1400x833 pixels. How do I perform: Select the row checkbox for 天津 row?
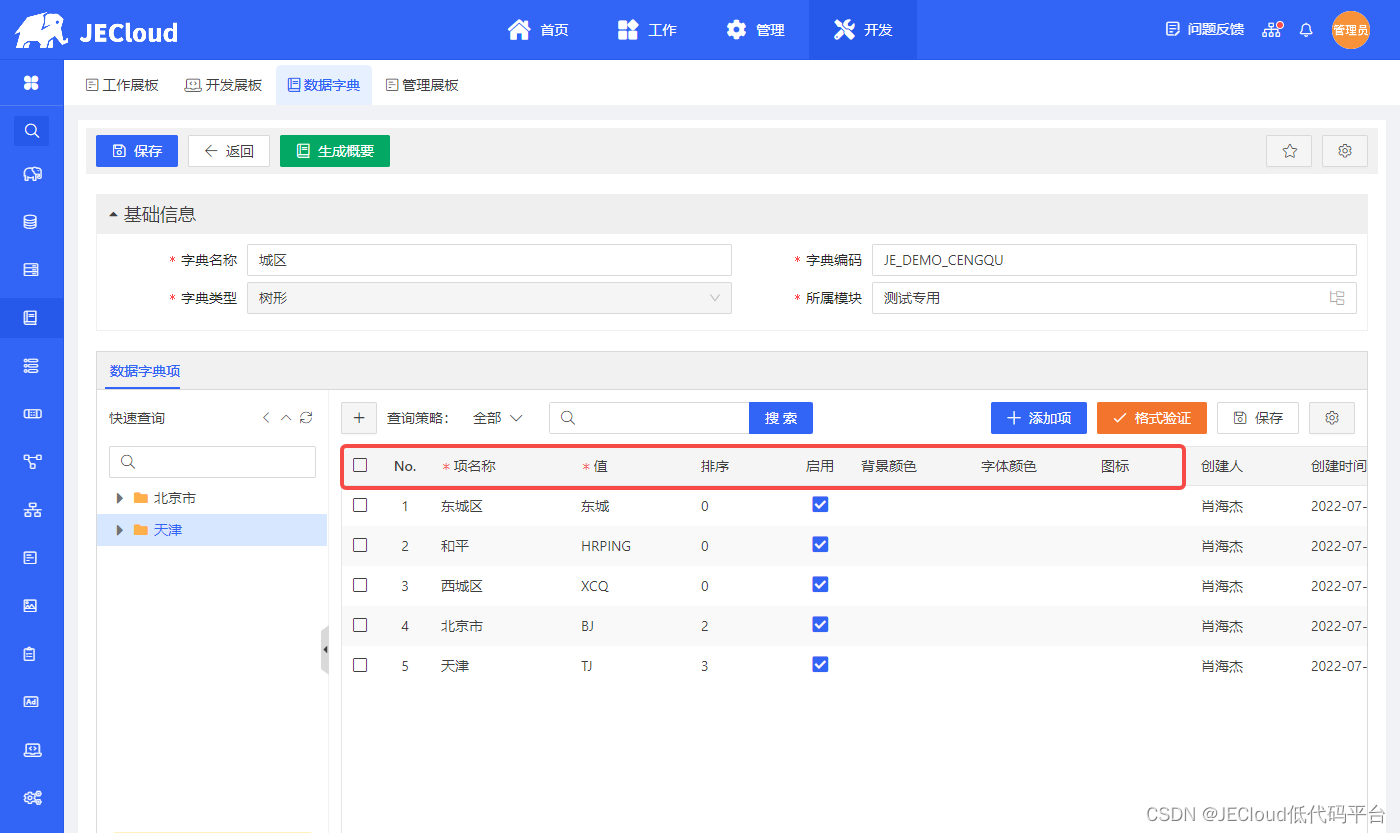pyautogui.click(x=360, y=665)
